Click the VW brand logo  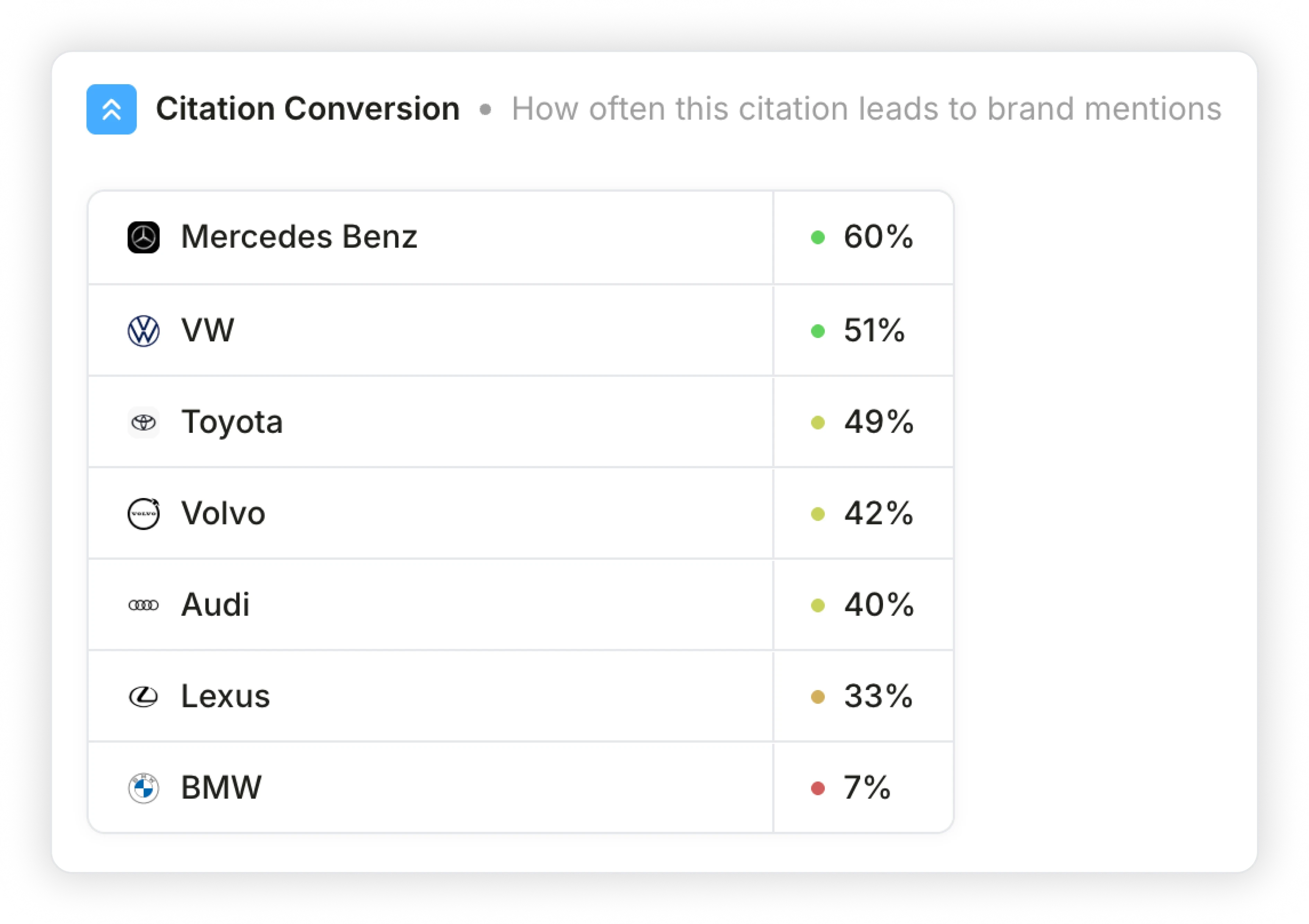click(144, 331)
